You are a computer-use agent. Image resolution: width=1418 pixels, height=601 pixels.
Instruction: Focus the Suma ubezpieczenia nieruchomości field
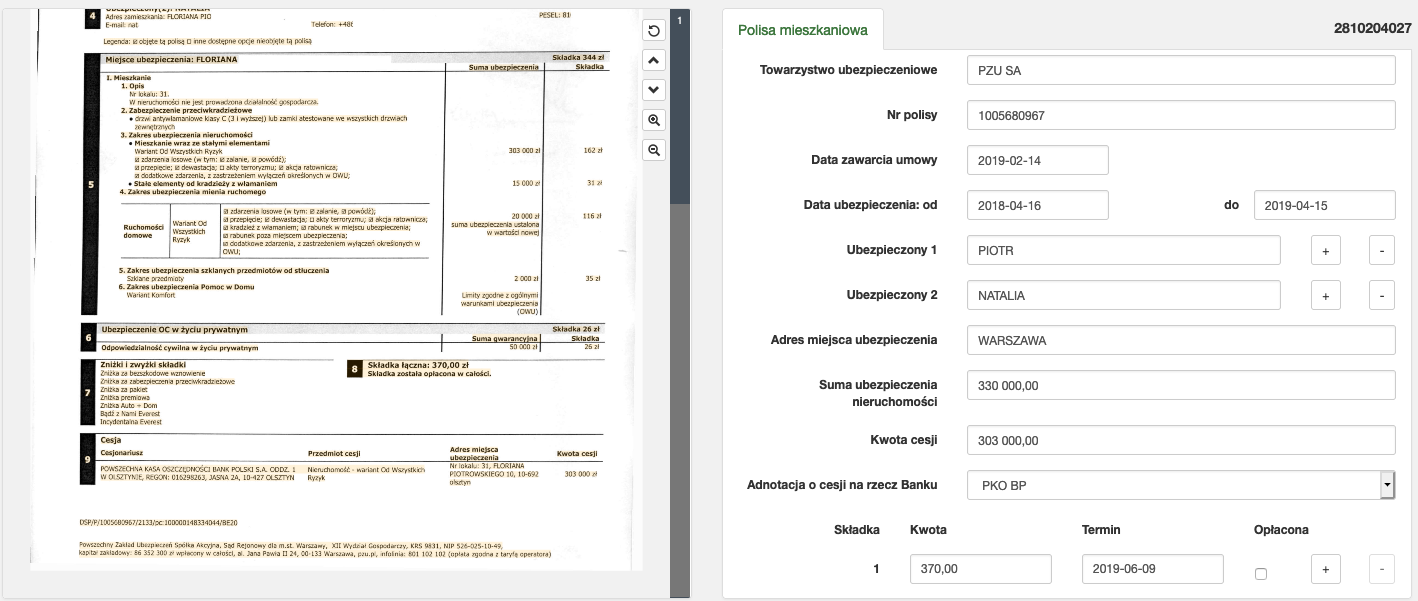point(1181,385)
